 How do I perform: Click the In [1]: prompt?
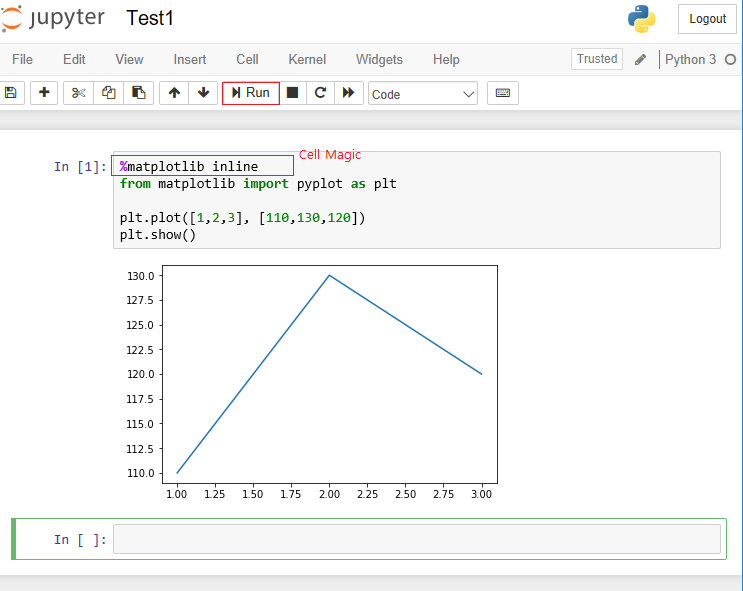pyautogui.click(x=80, y=167)
